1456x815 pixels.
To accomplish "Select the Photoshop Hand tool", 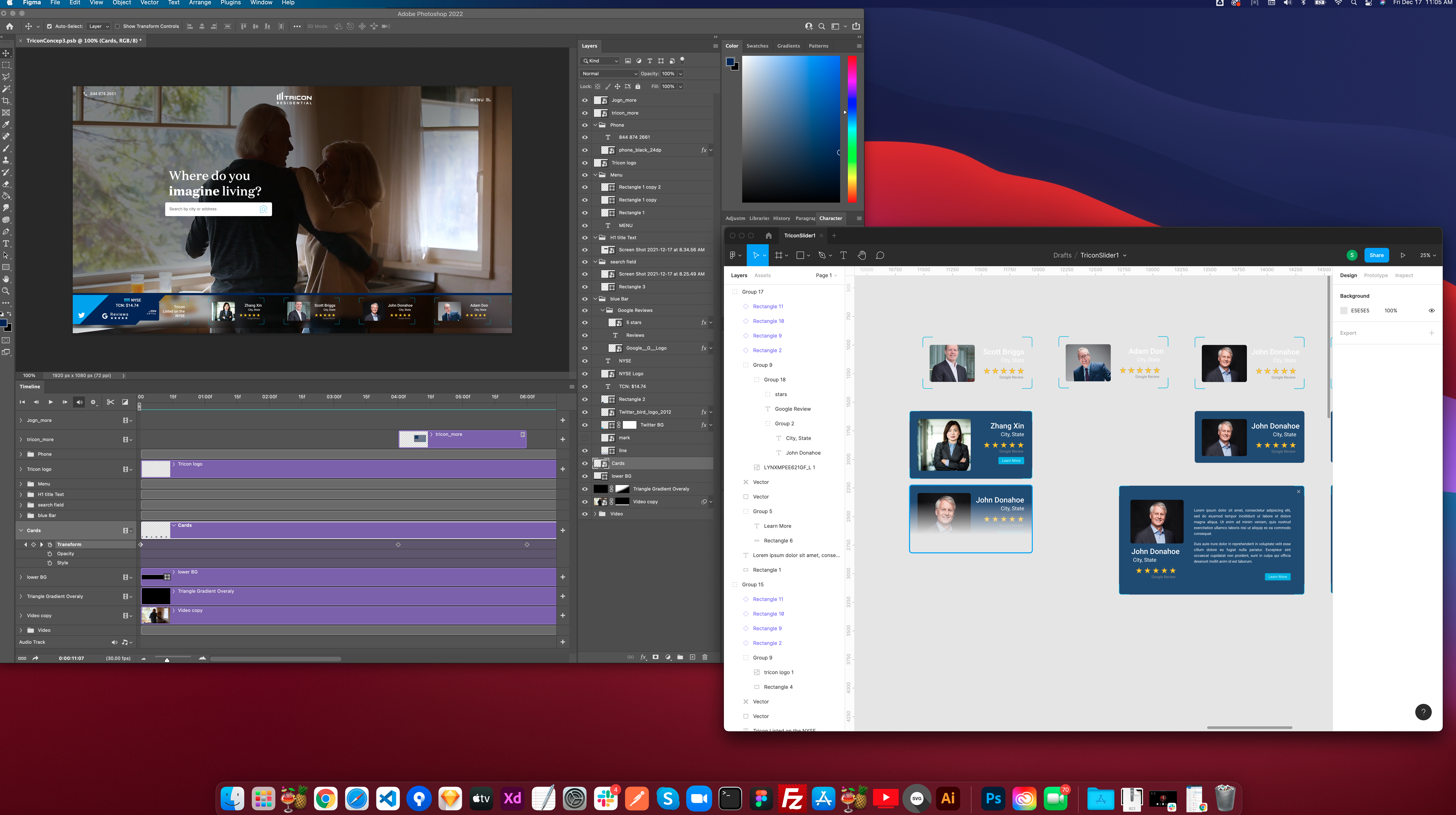I will pyautogui.click(x=6, y=279).
